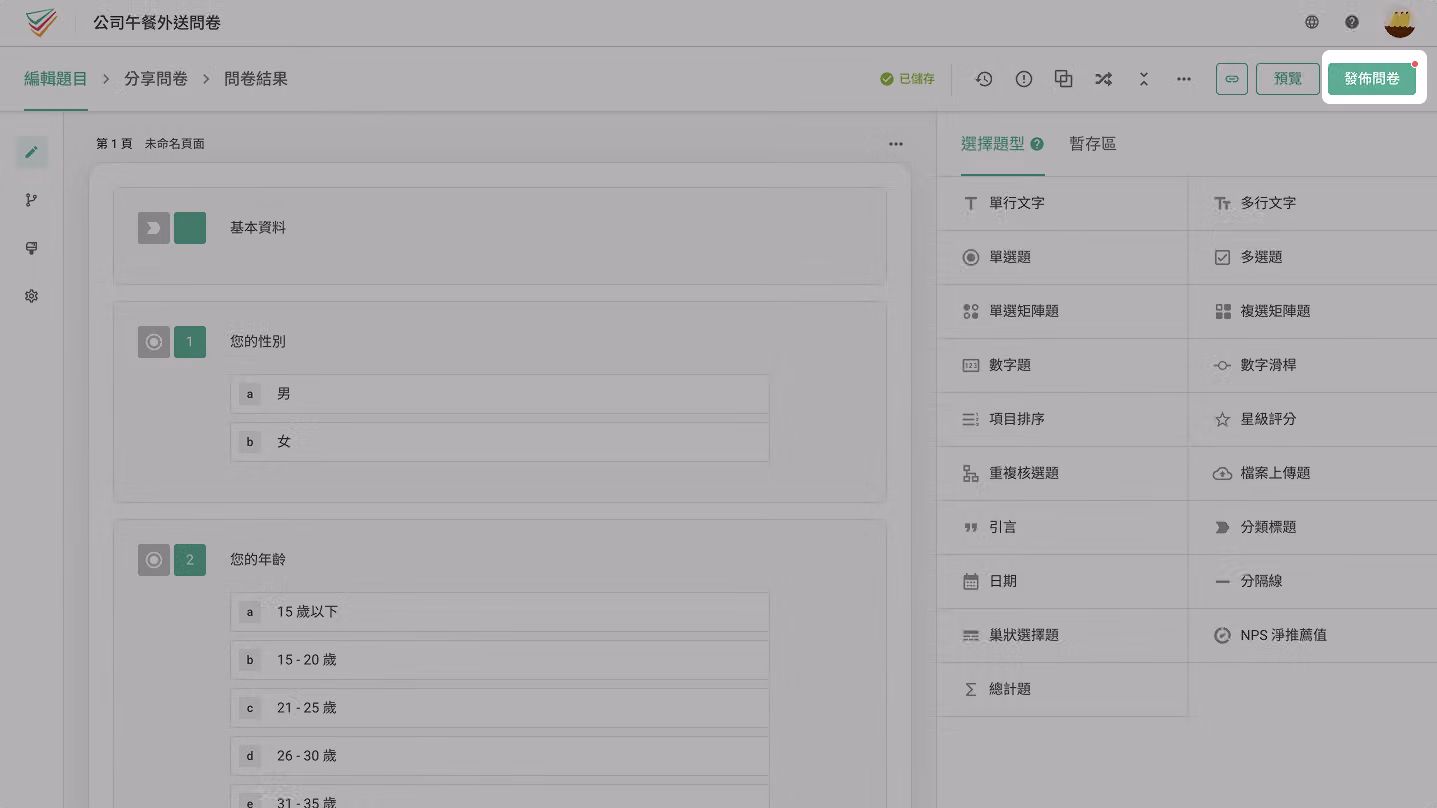
Task: Select option 15 歲以下
Action: 500,612
